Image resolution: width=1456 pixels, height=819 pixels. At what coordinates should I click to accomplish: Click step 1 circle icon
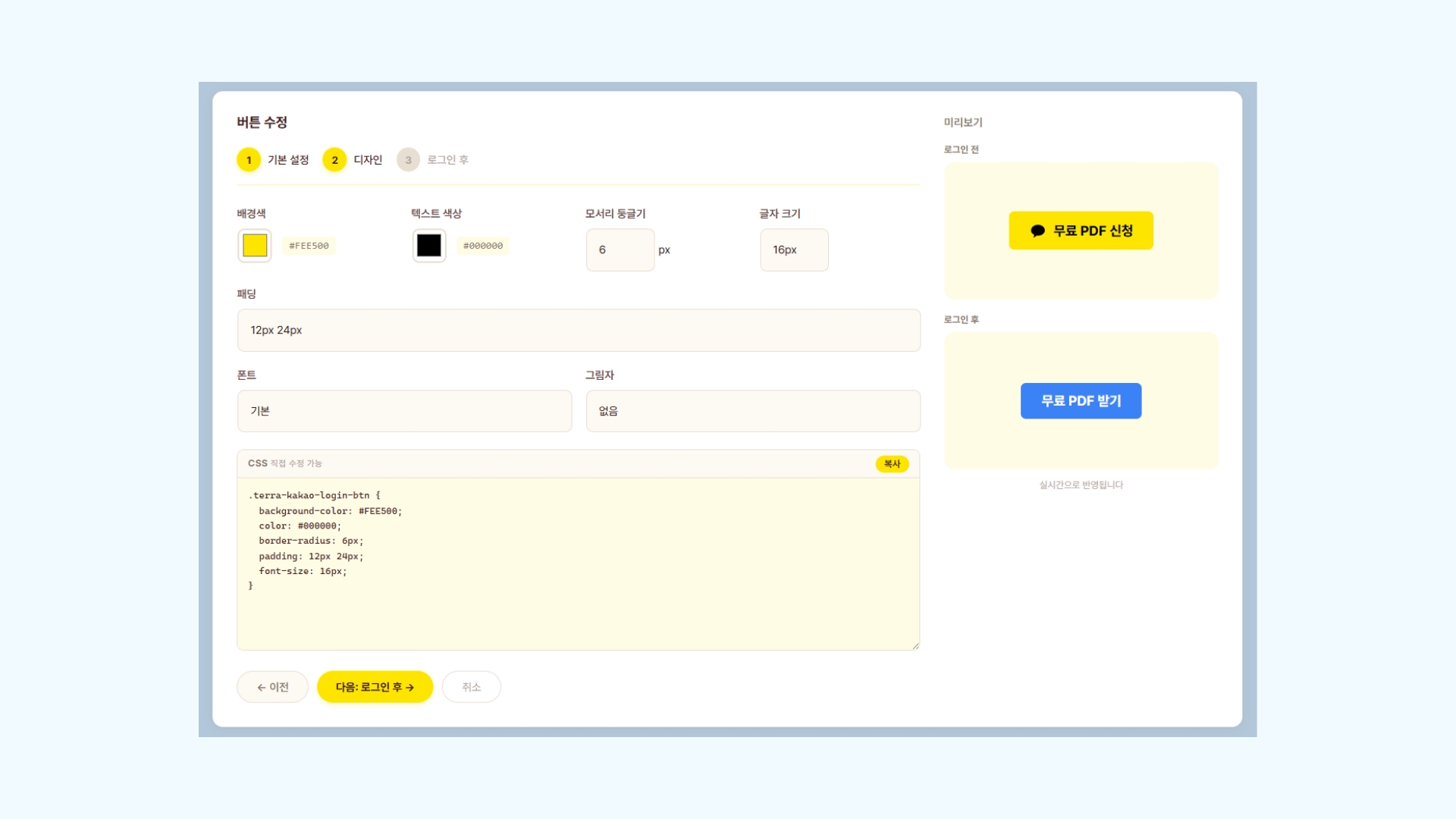click(249, 160)
